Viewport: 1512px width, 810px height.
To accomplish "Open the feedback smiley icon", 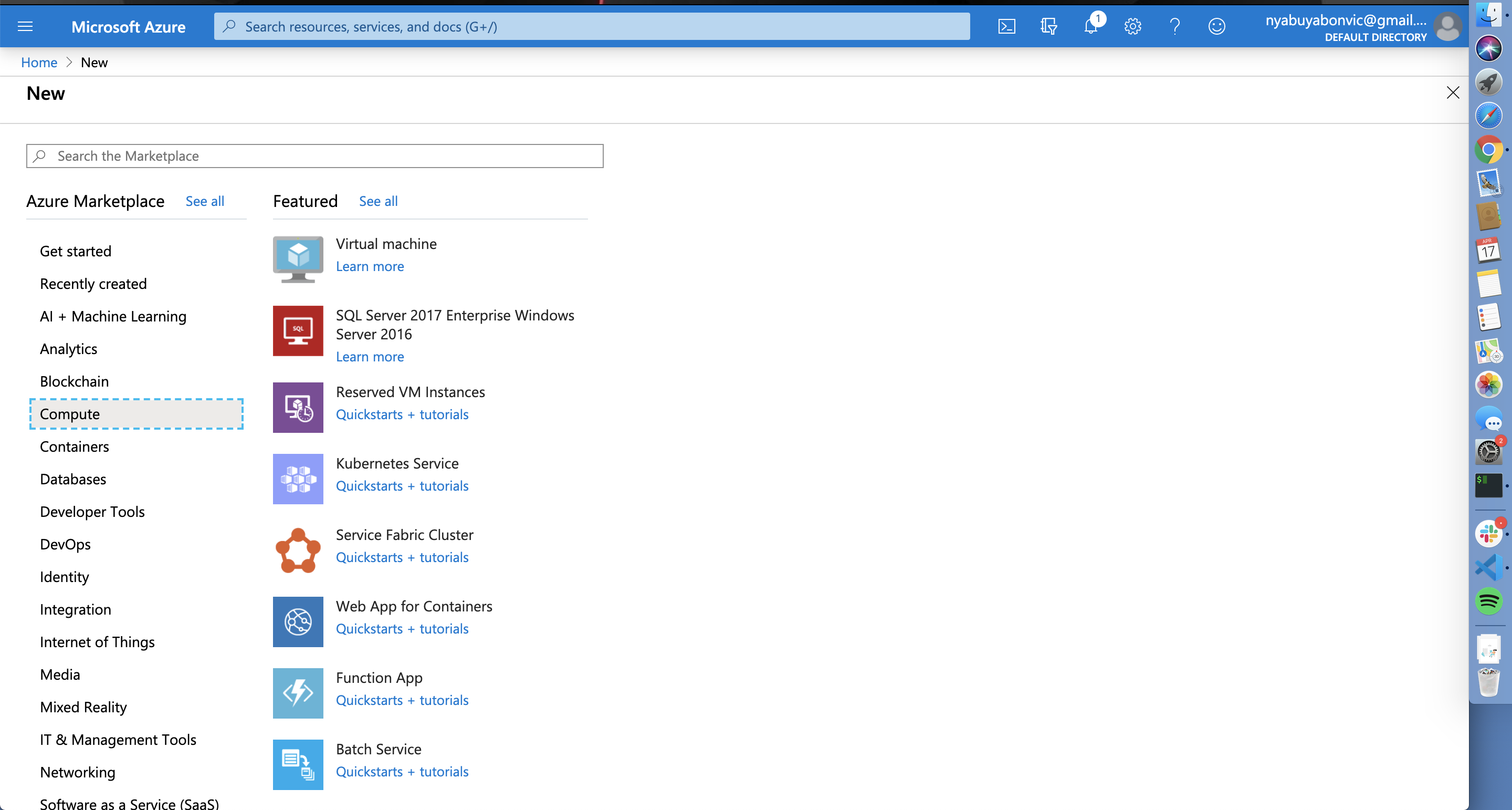I will point(1217,26).
